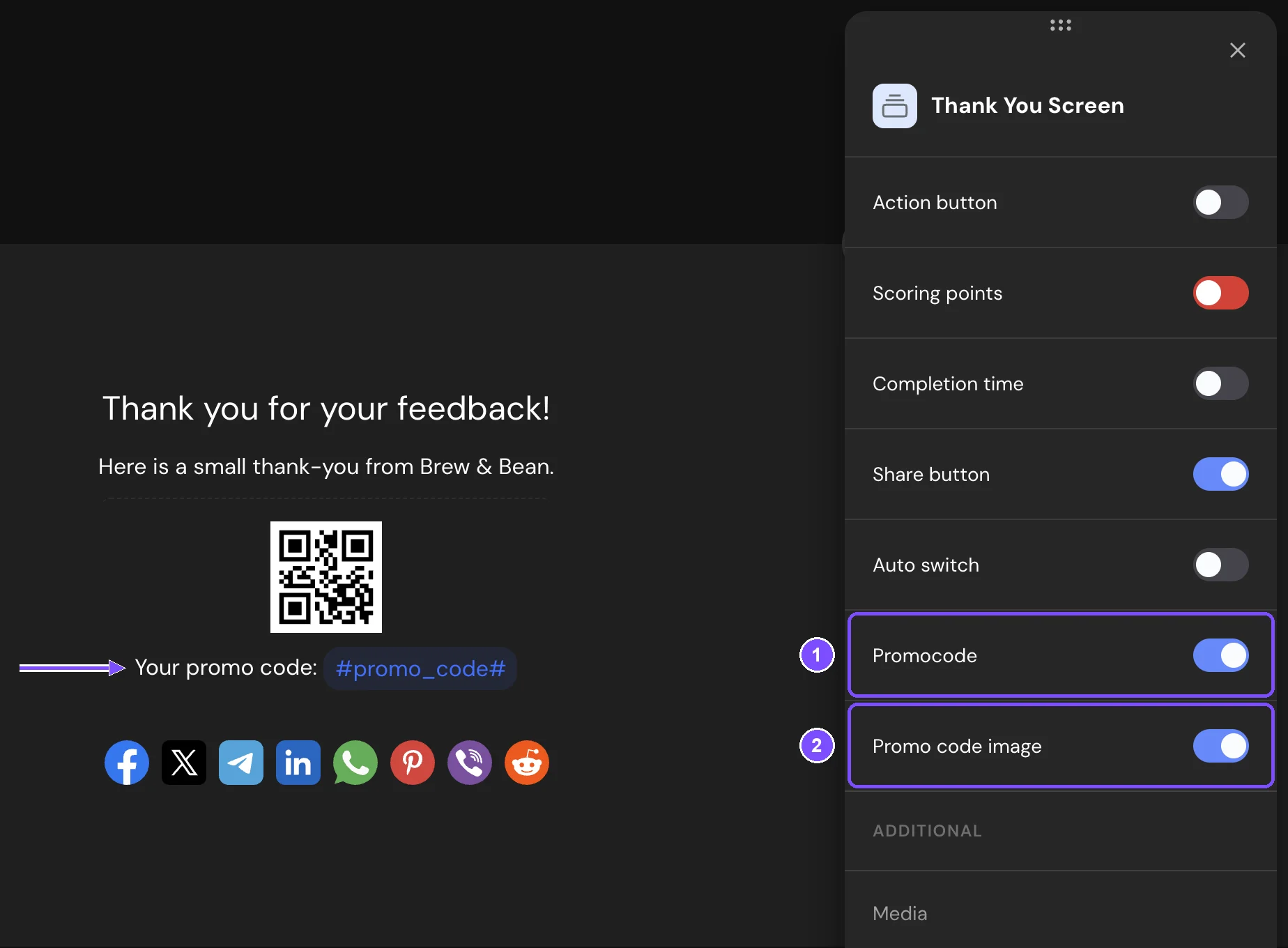Click the Thank You Screen panel icon
Screen dimensions: 1288x948
tap(895, 106)
